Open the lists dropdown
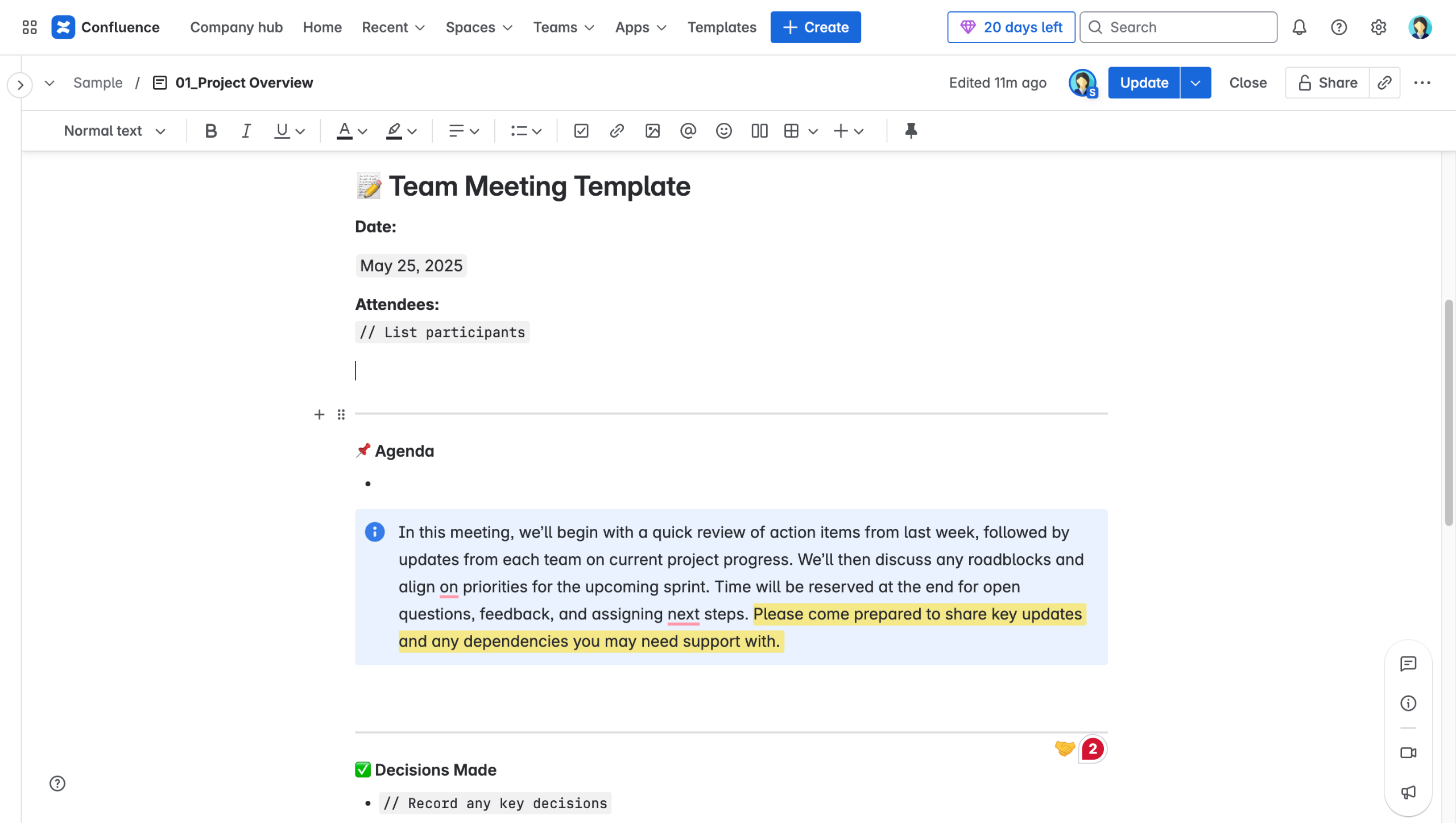The width and height of the screenshot is (1456, 823). (x=526, y=131)
